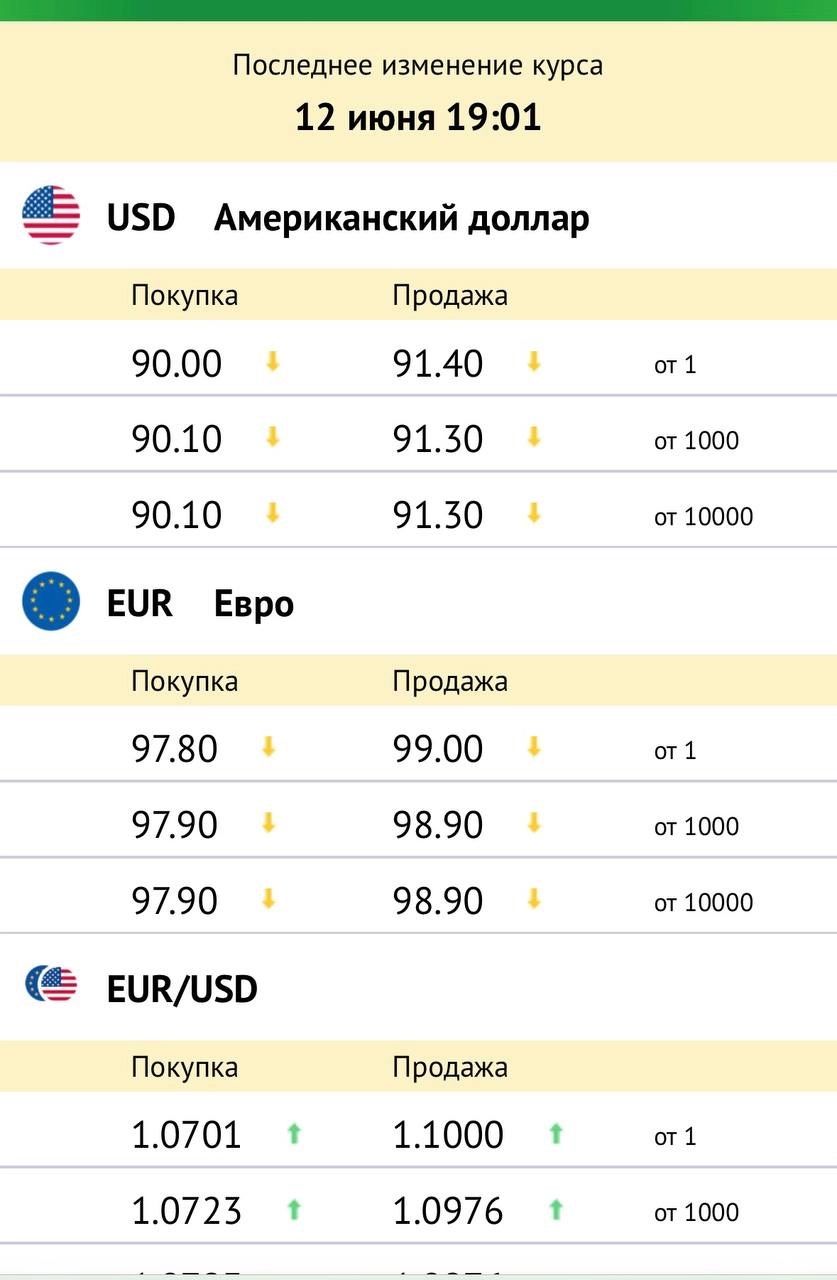Select the USD Американский доллар heading
837x1280 pixels.
coord(348,217)
